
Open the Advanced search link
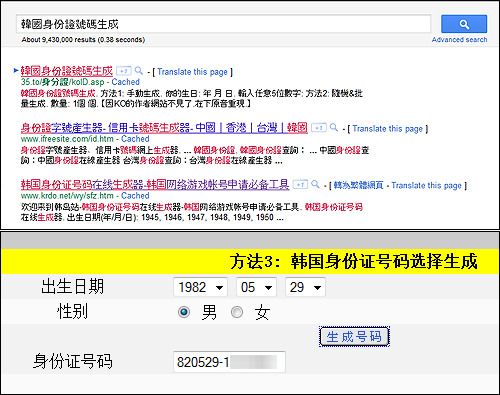pos(459,40)
